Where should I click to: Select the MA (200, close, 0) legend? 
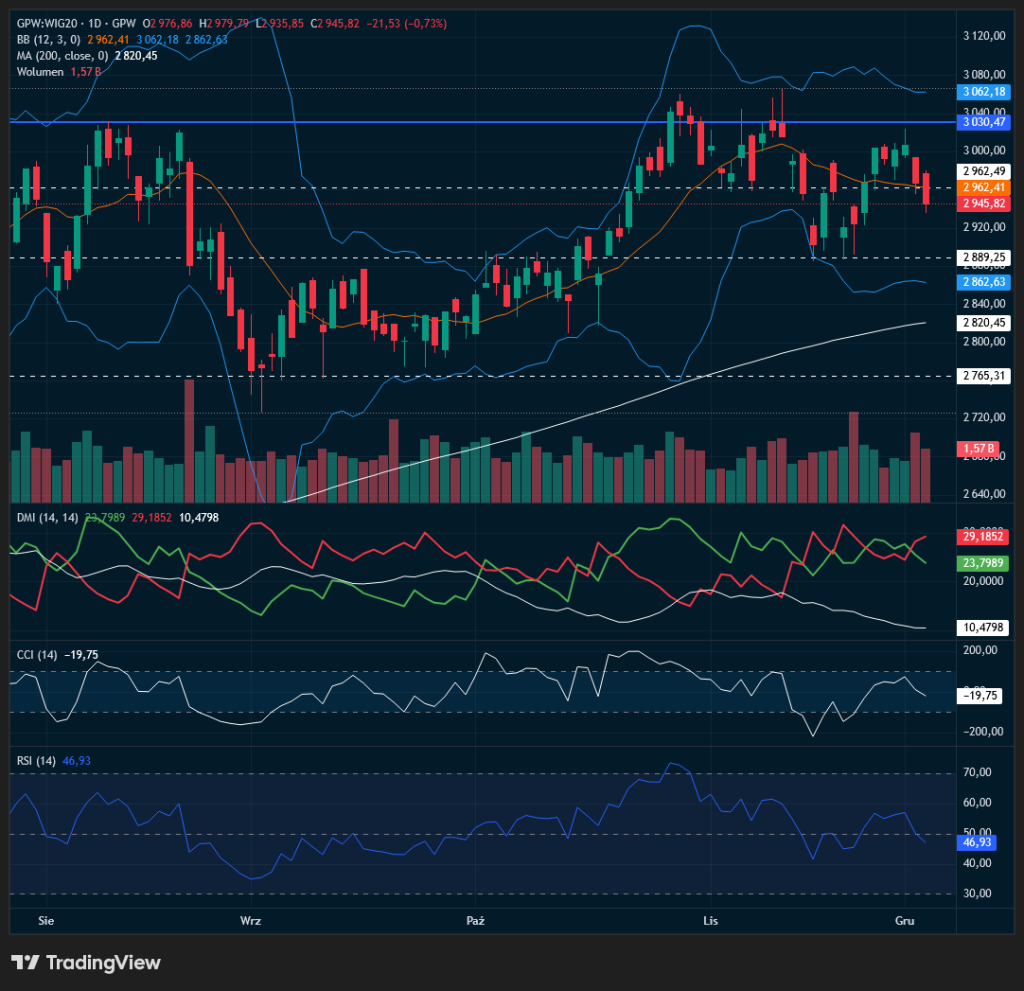click(x=62, y=55)
